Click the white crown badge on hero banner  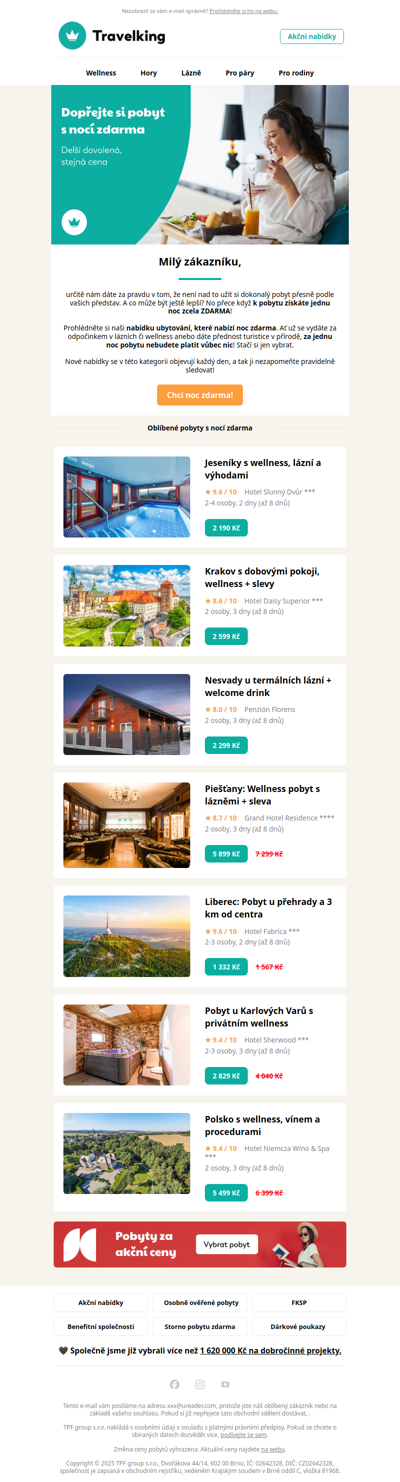pyautogui.click(x=74, y=222)
